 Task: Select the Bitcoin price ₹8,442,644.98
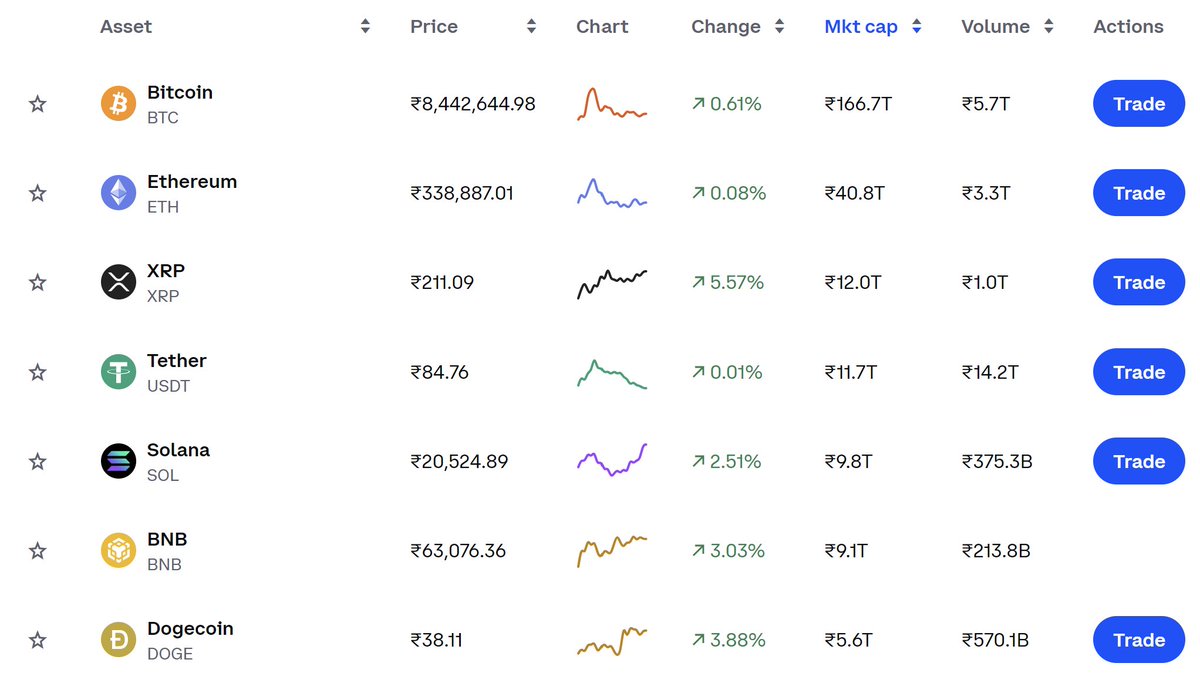(473, 104)
